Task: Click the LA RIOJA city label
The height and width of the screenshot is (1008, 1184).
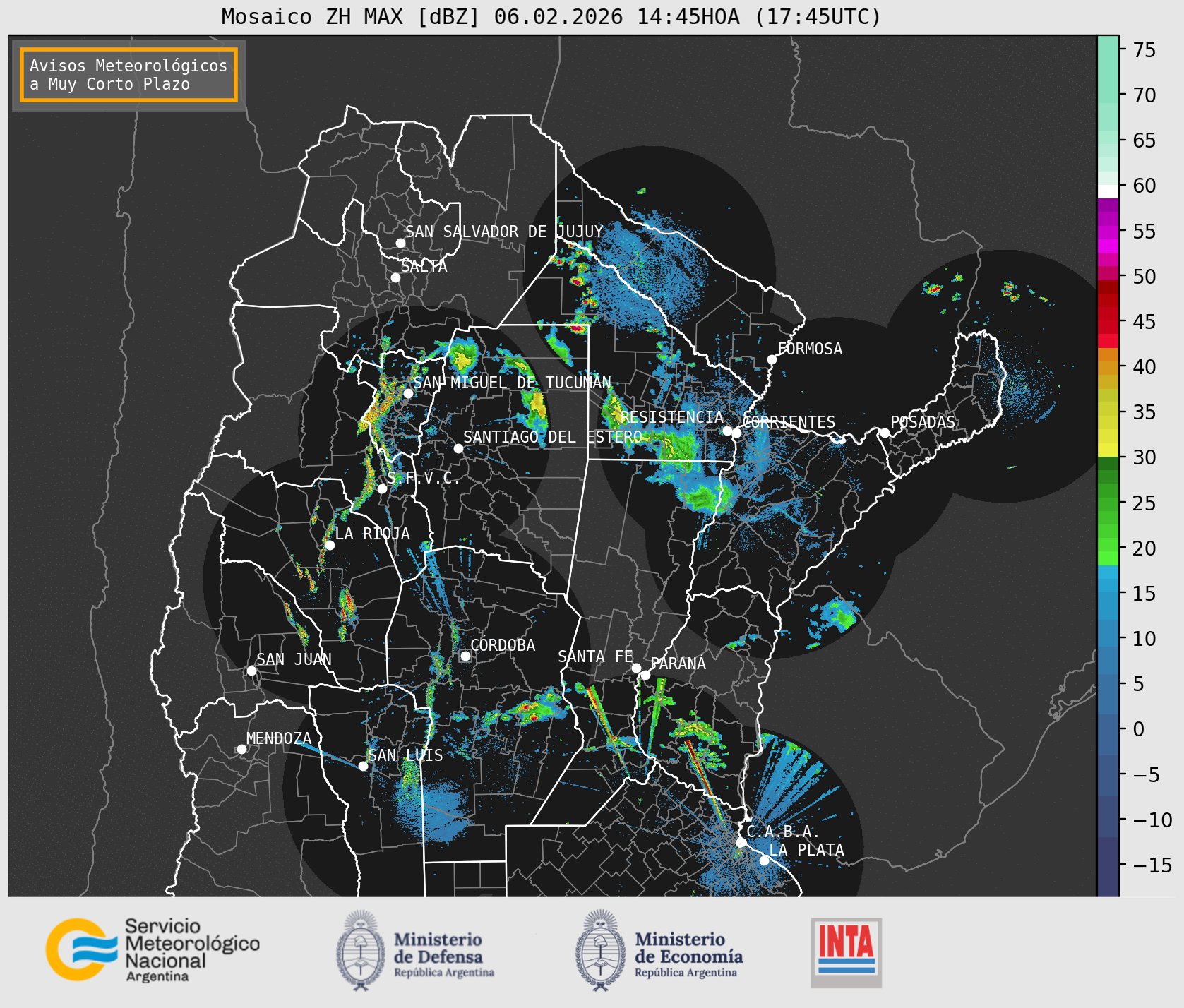Action: [372, 534]
